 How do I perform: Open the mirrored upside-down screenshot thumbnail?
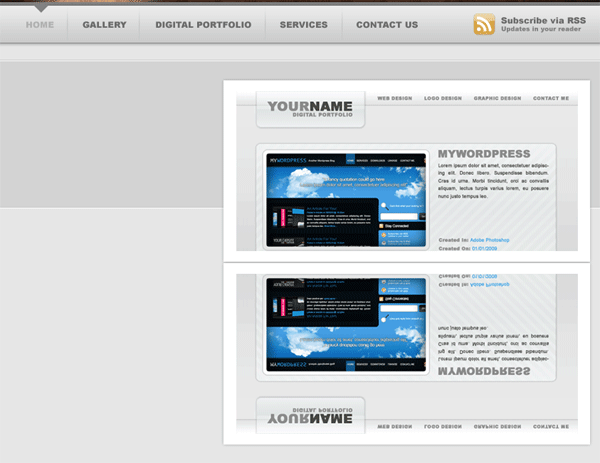346,324
